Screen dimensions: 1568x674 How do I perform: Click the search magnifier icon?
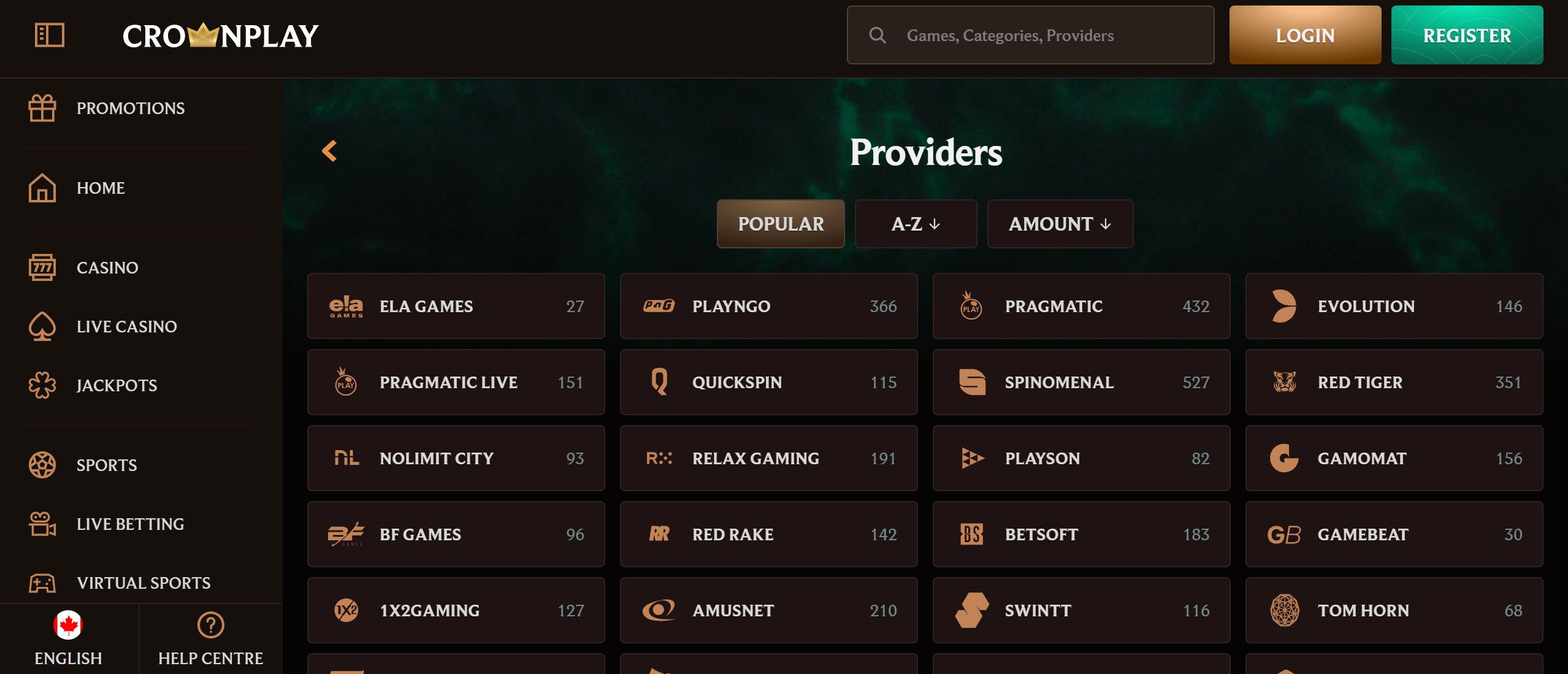point(878,36)
